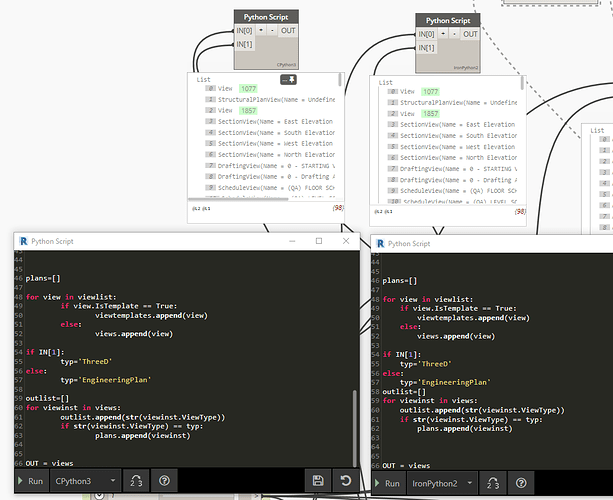This screenshot has height=500, width=613.
Task: Select StructuralPlanView row in right preview list
Action: 453,103
